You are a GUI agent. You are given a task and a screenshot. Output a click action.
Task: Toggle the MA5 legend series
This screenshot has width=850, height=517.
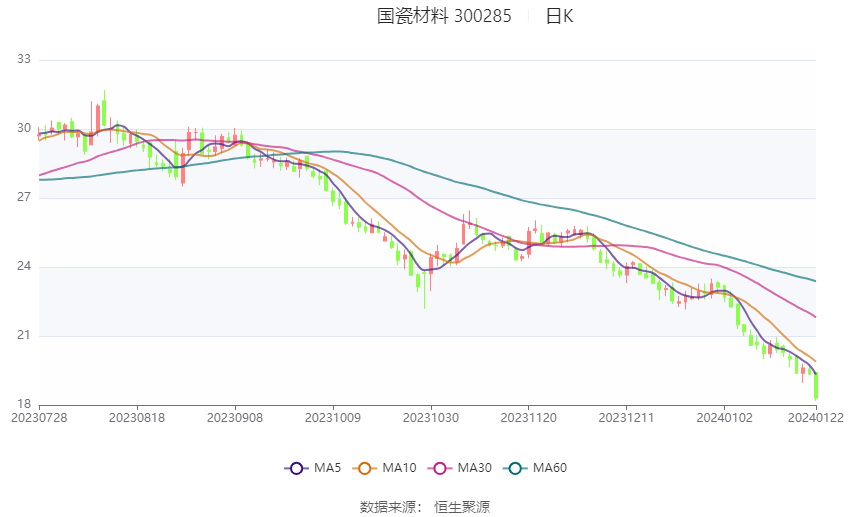pyautogui.click(x=313, y=468)
